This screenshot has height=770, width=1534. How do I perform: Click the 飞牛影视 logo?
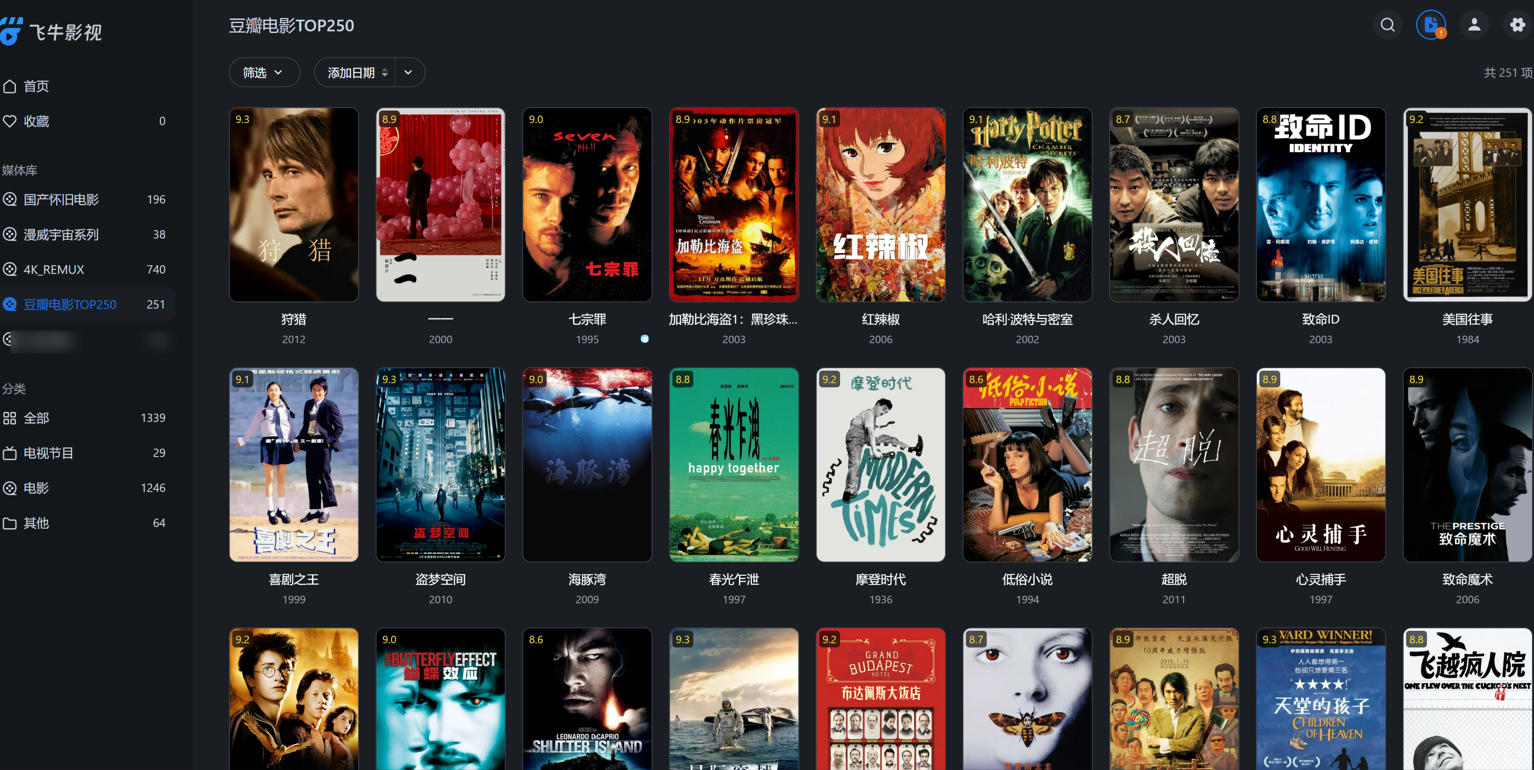point(52,32)
